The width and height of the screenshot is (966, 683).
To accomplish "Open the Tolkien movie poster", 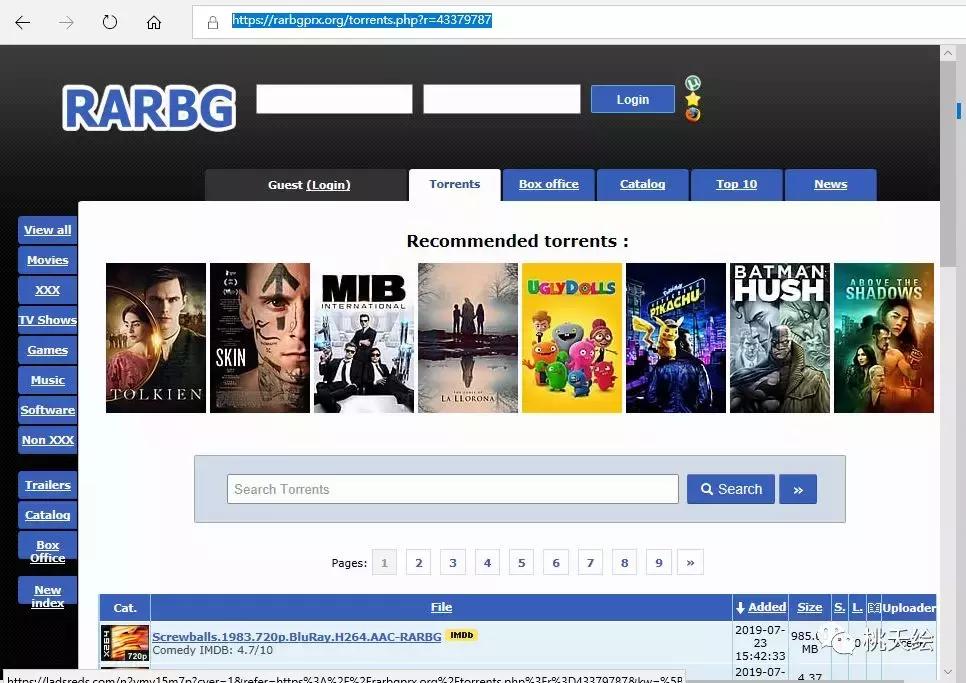I will click(156, 338).
